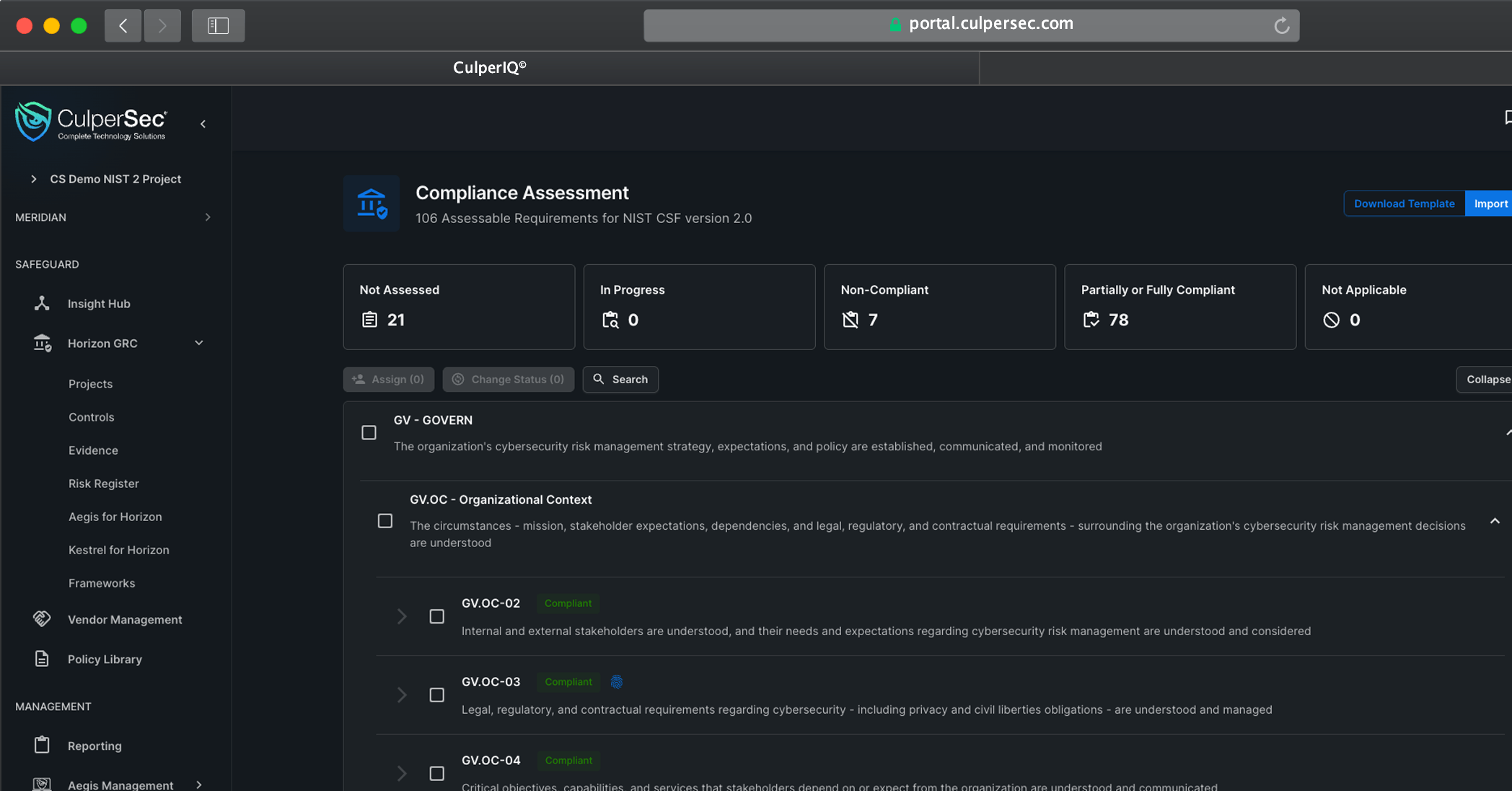This screenshot has height=791, width=1512.
Task: Collapse the Horizon GRC menu chevron
Action: (199, 343)
